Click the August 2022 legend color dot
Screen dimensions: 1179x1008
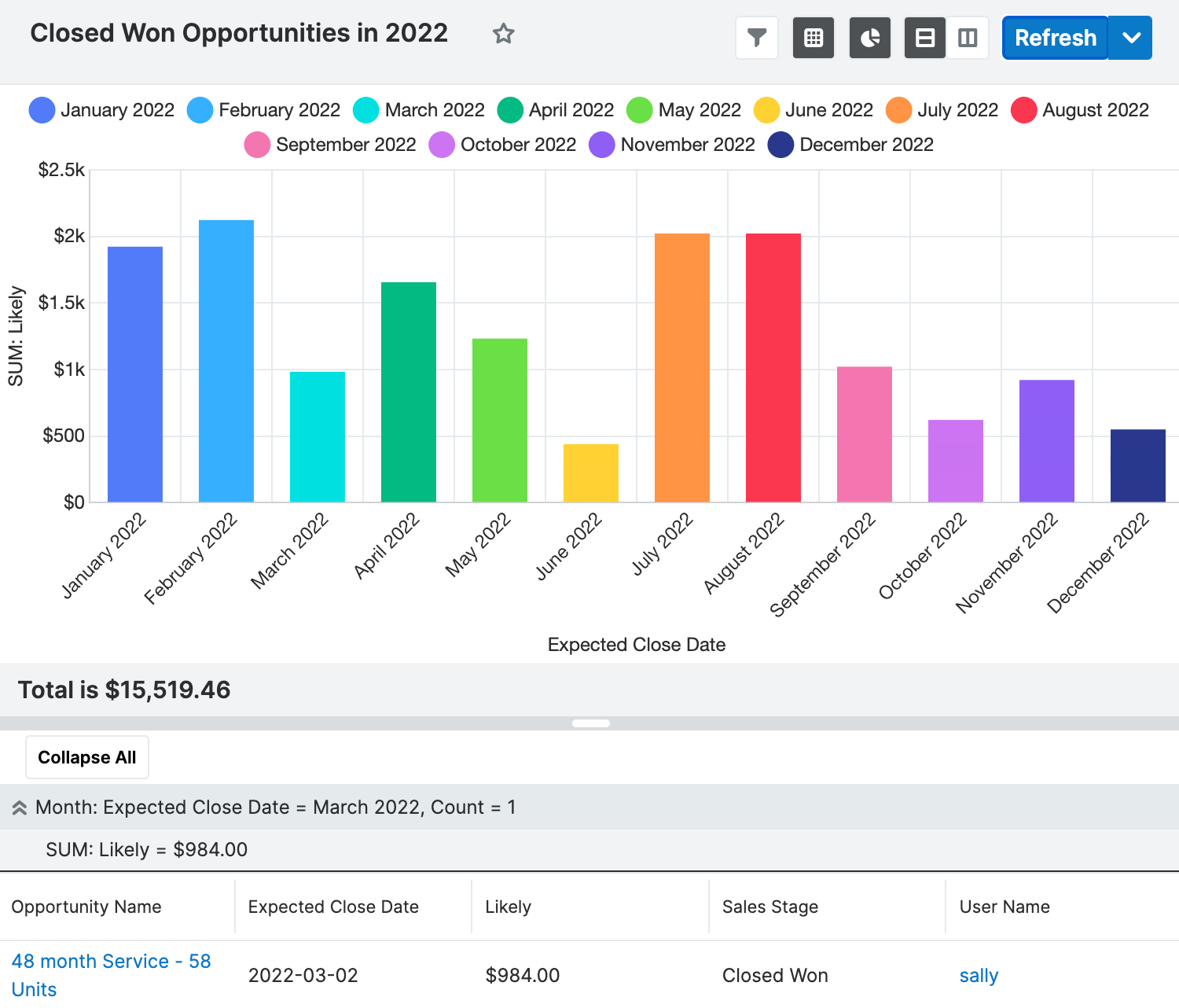tap(1023, 110)
